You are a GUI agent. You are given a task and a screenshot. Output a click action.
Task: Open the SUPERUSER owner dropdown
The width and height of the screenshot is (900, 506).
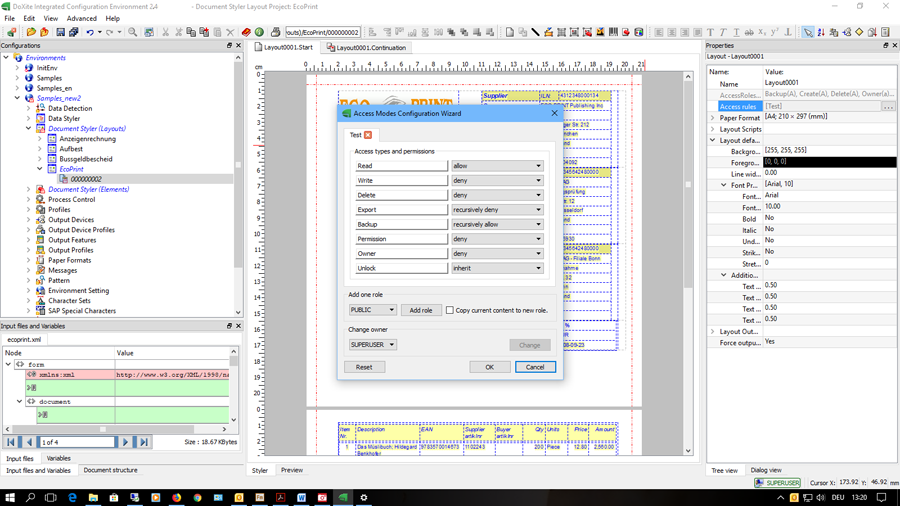click(x=372, y=344)
